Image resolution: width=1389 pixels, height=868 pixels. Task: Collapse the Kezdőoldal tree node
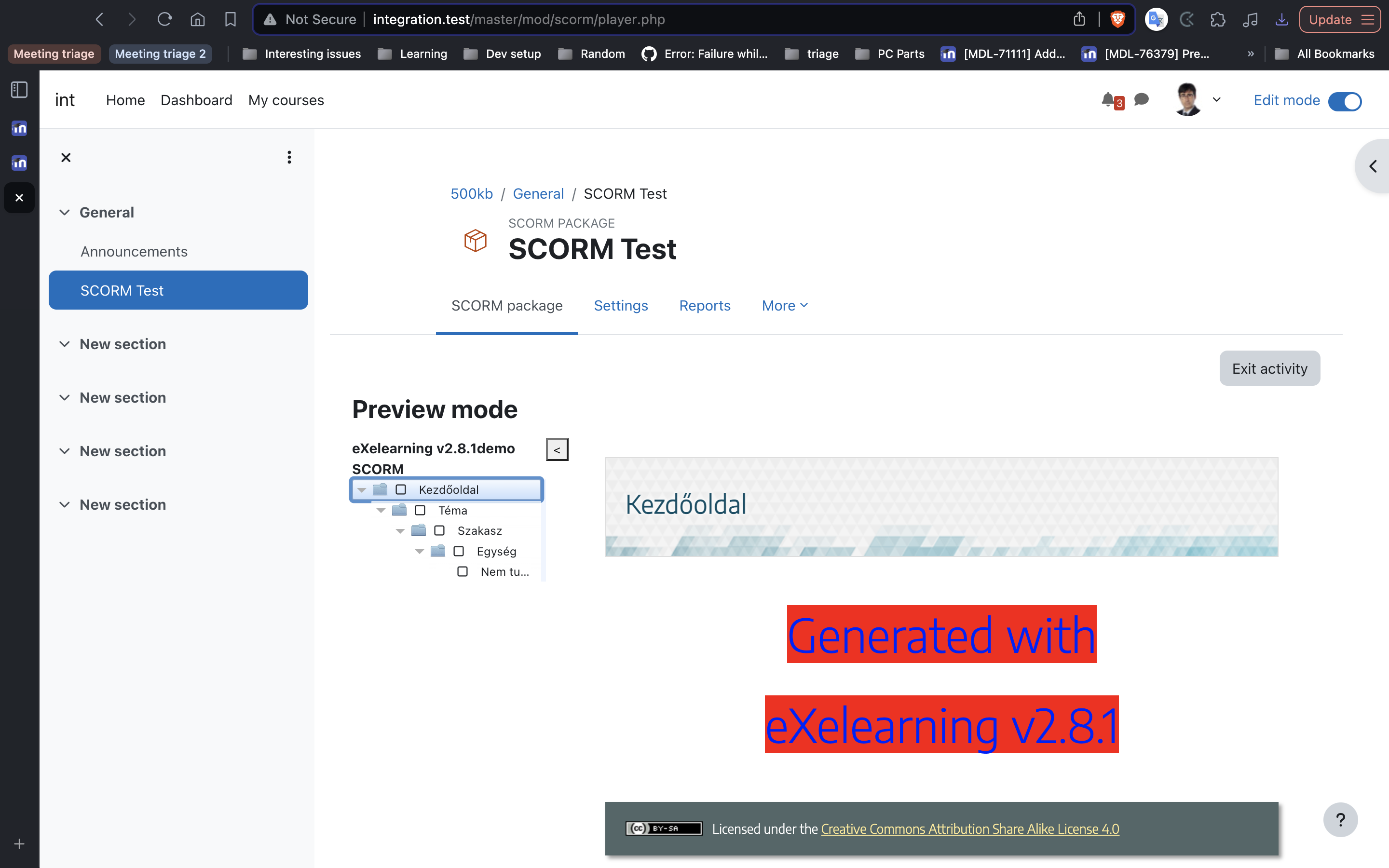(x=362, y=489)
